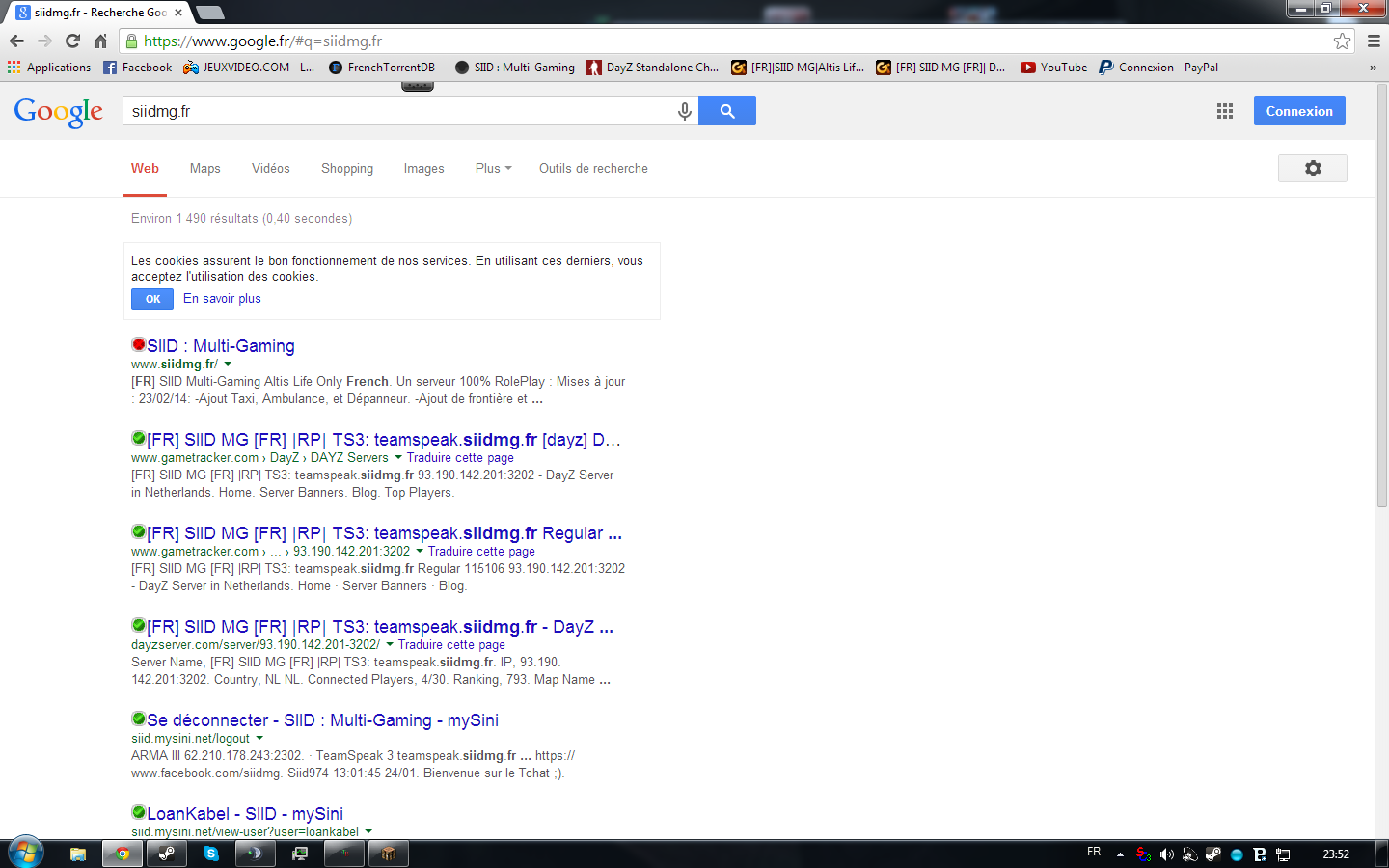The height and width of the screenshot is (868, 1389).
Task: Accept cookies with the OK button
Action: click(152, 299)
